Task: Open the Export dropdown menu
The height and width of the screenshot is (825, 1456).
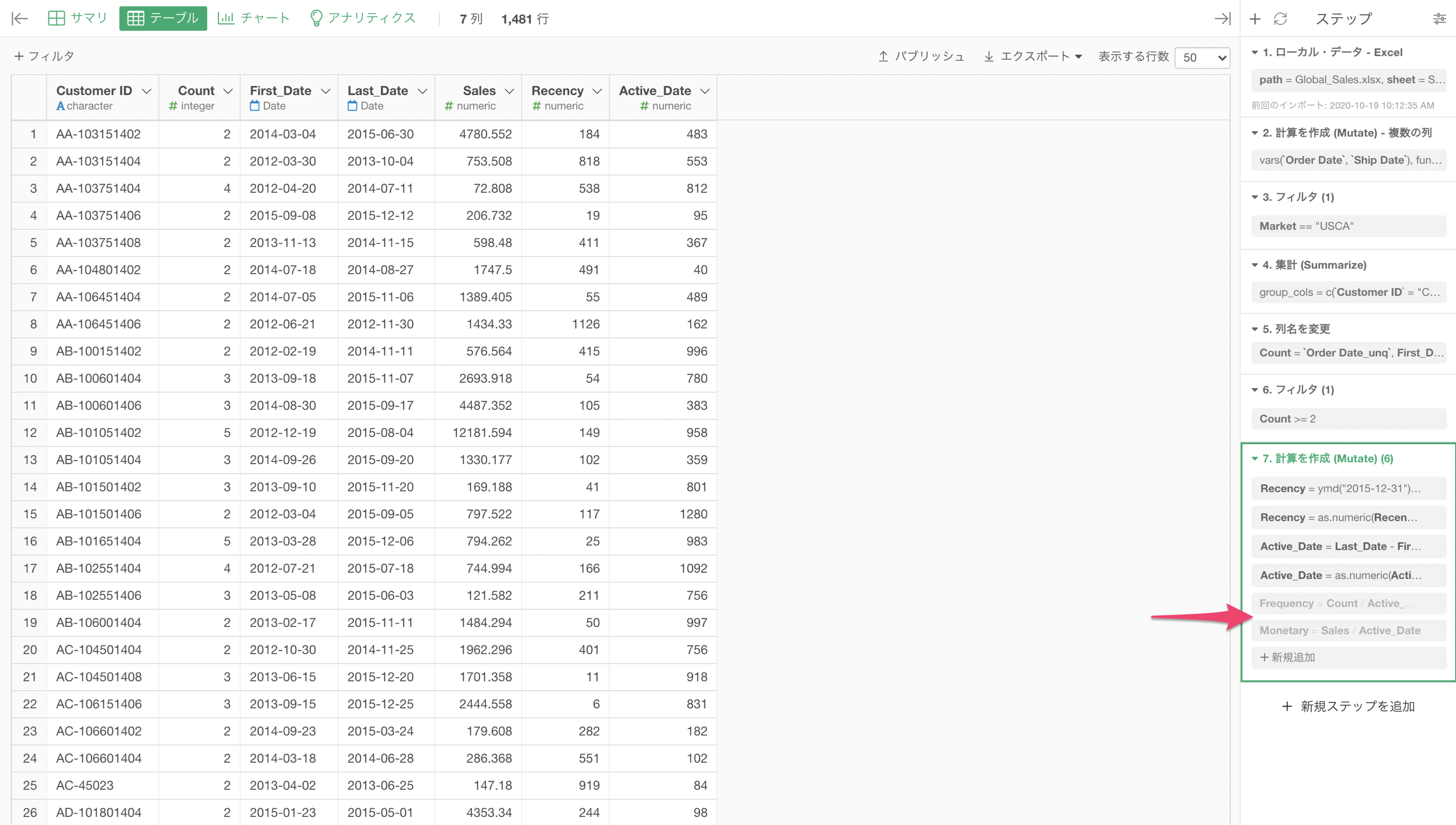Action: pyautogui.click(x=1033, y=56)
